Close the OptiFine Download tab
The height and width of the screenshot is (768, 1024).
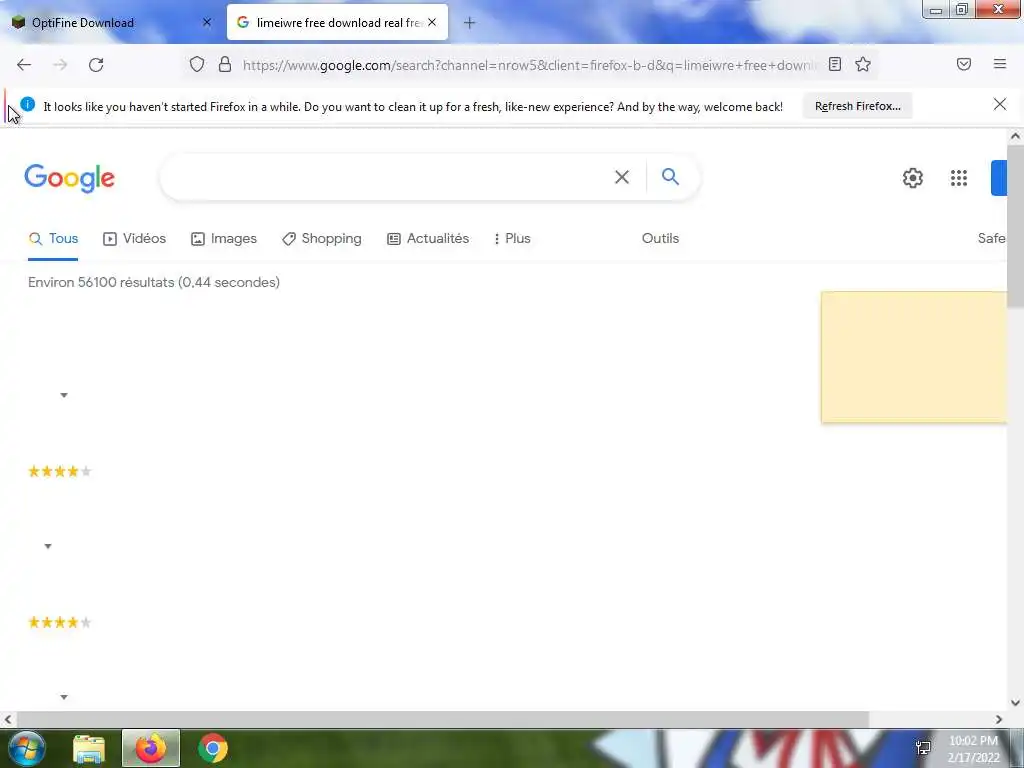coord(207,22)
